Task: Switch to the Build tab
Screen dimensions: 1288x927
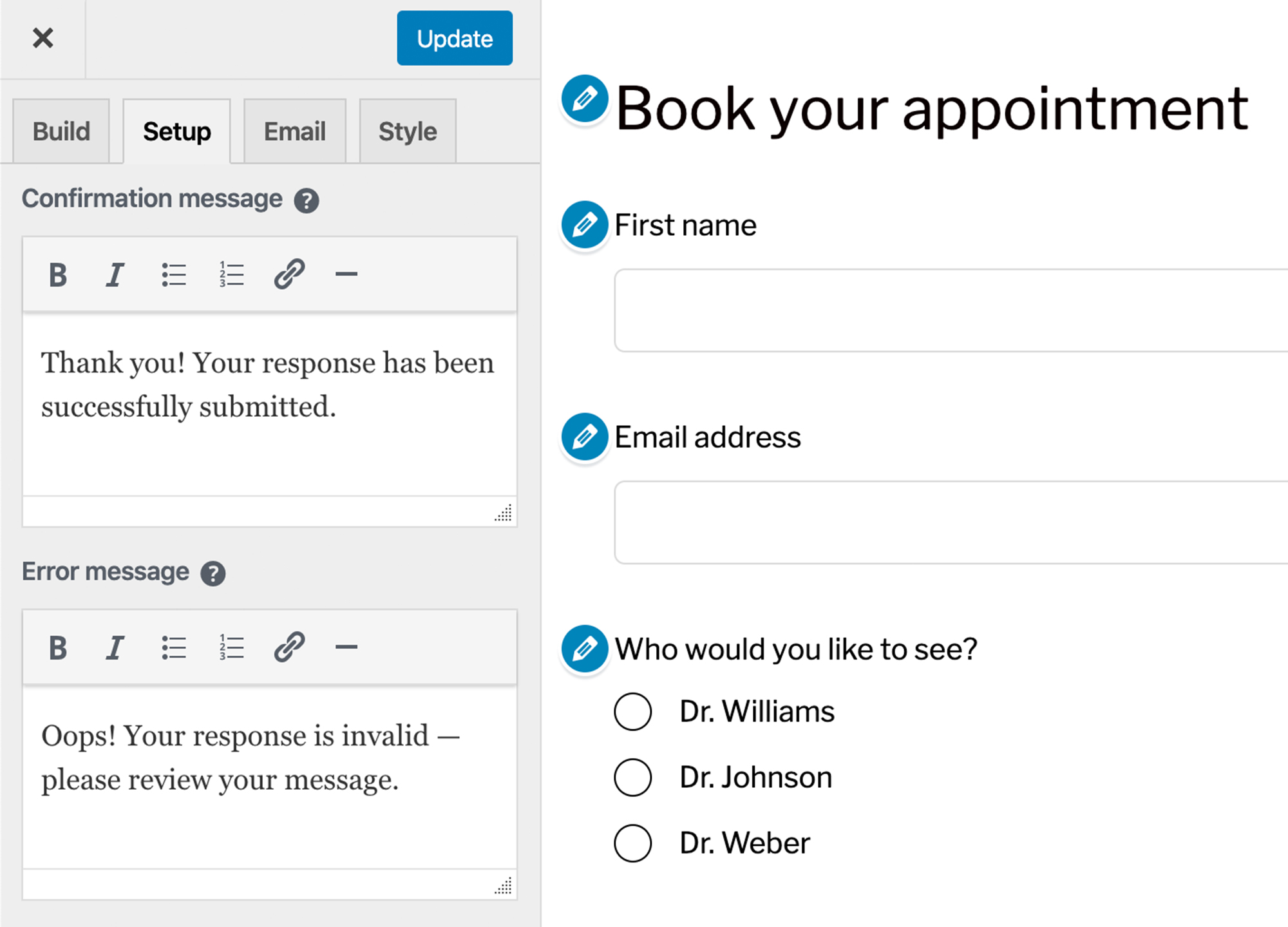Action: click(x=61, y=132)
